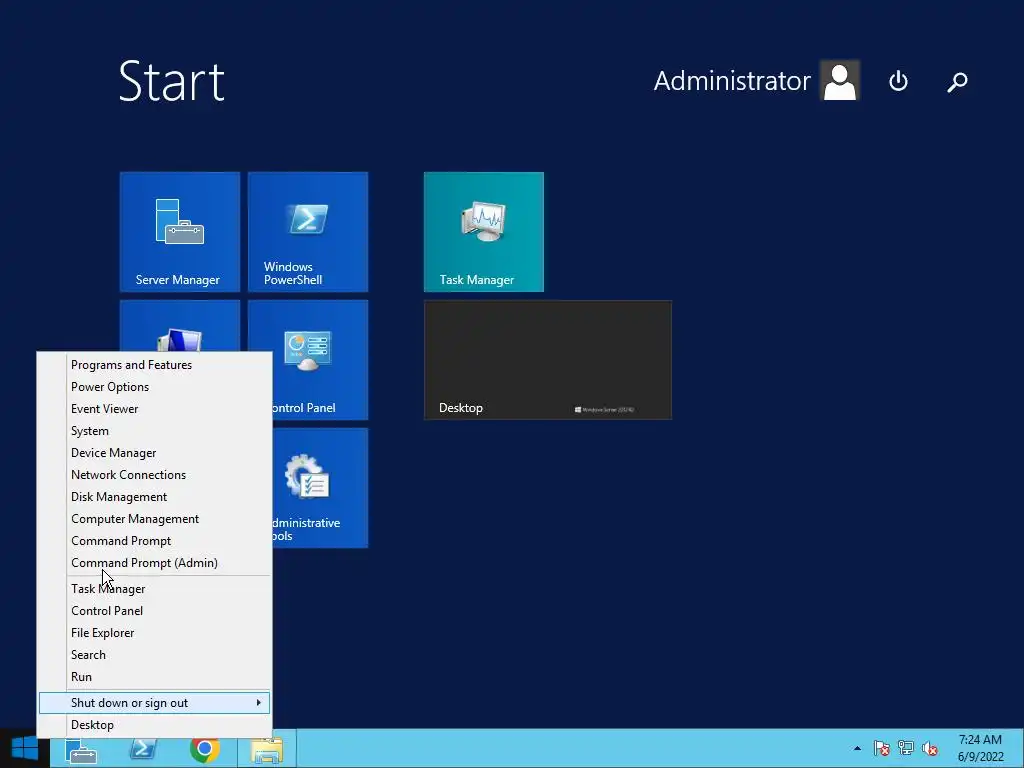
Task: Choose Control Panel in the context menu
Action: coord(155,611)
